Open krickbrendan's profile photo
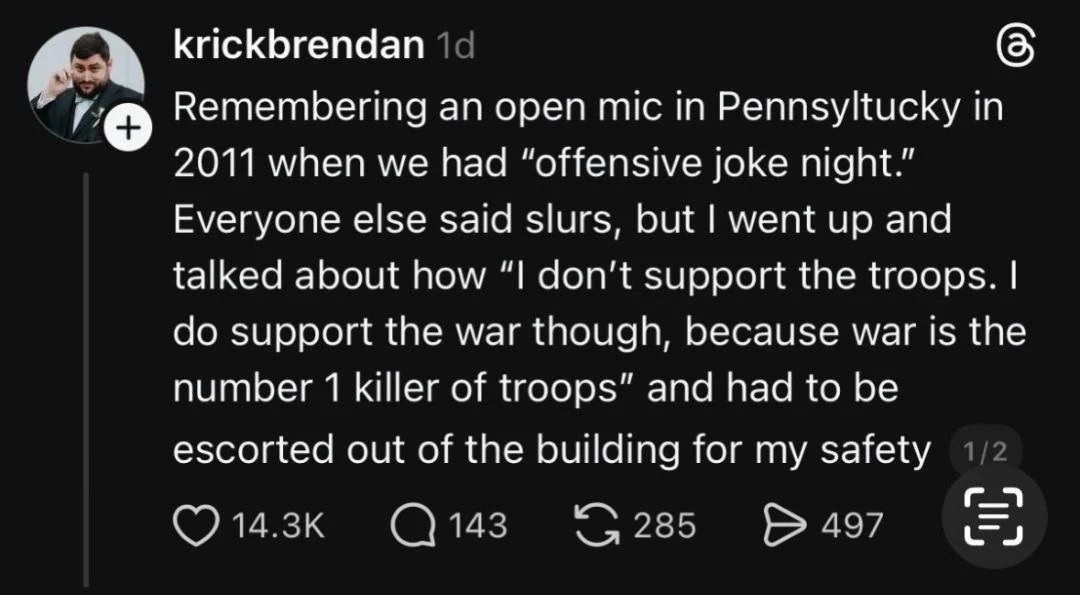This screenshot has height=595, width=1080. coord(85,84)
